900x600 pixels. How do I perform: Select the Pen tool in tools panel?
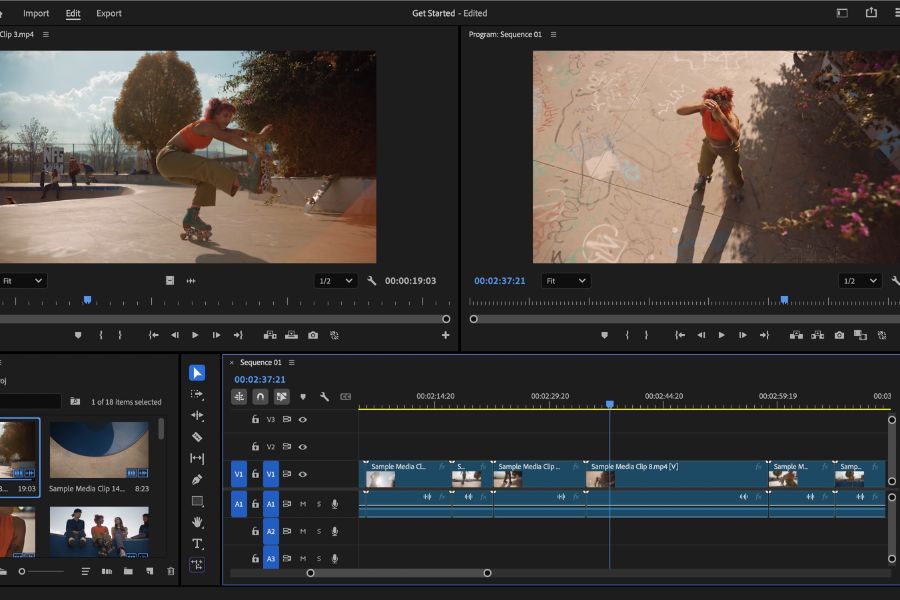197,479
